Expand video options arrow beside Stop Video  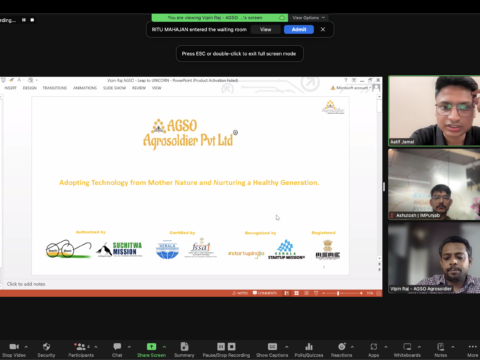point(26,347)
